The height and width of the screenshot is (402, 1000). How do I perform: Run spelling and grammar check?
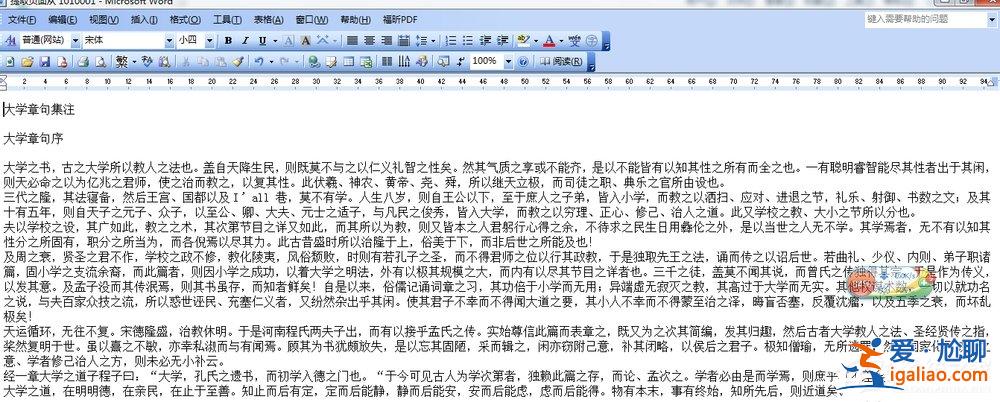(147, 61)
